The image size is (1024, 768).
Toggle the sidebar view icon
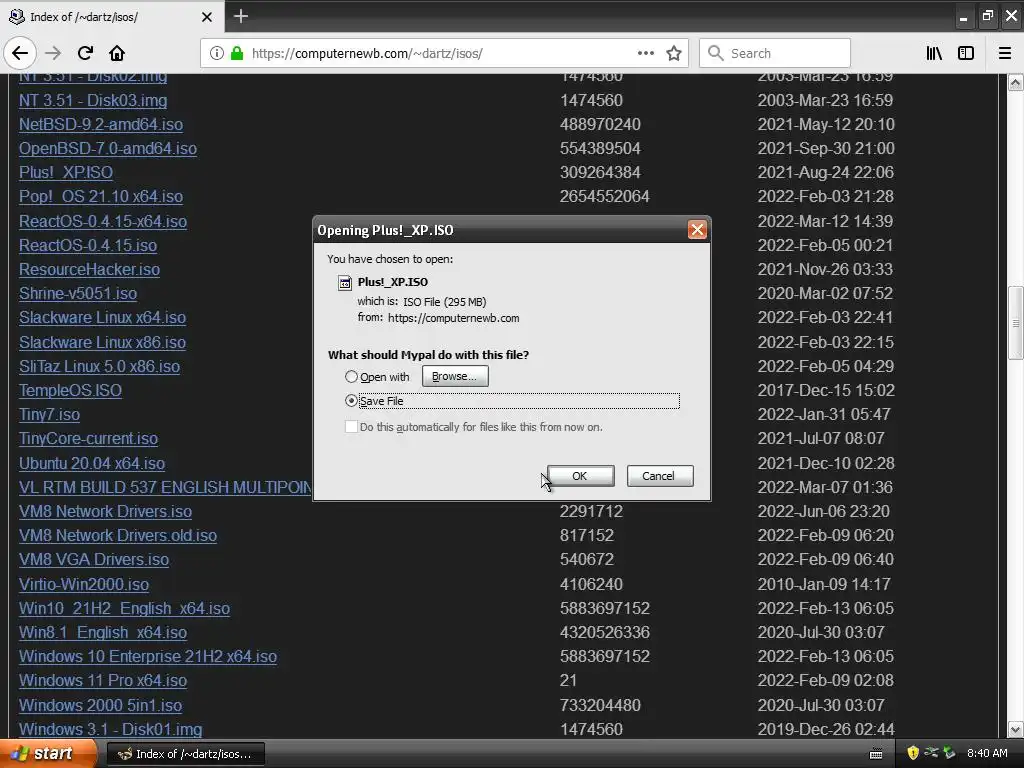[966, 53]
